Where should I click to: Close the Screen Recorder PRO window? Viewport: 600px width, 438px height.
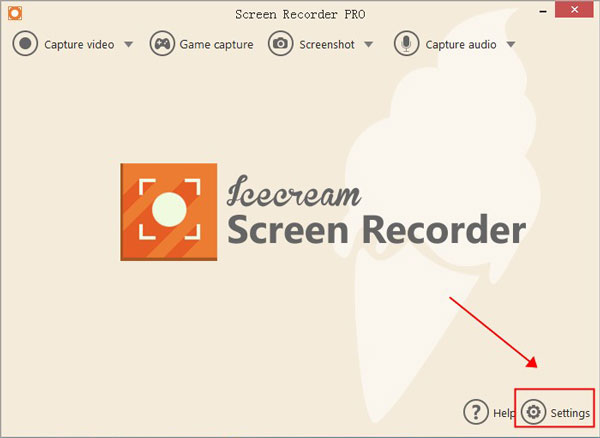pos(574,10)
